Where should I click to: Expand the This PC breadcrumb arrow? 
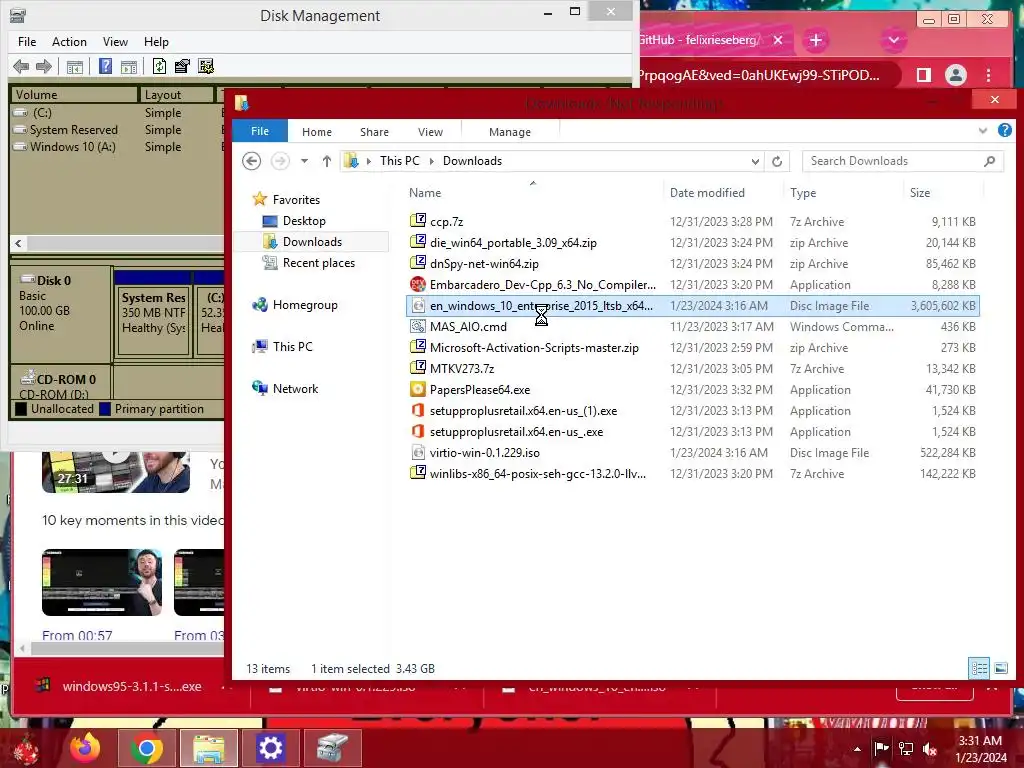432,161
